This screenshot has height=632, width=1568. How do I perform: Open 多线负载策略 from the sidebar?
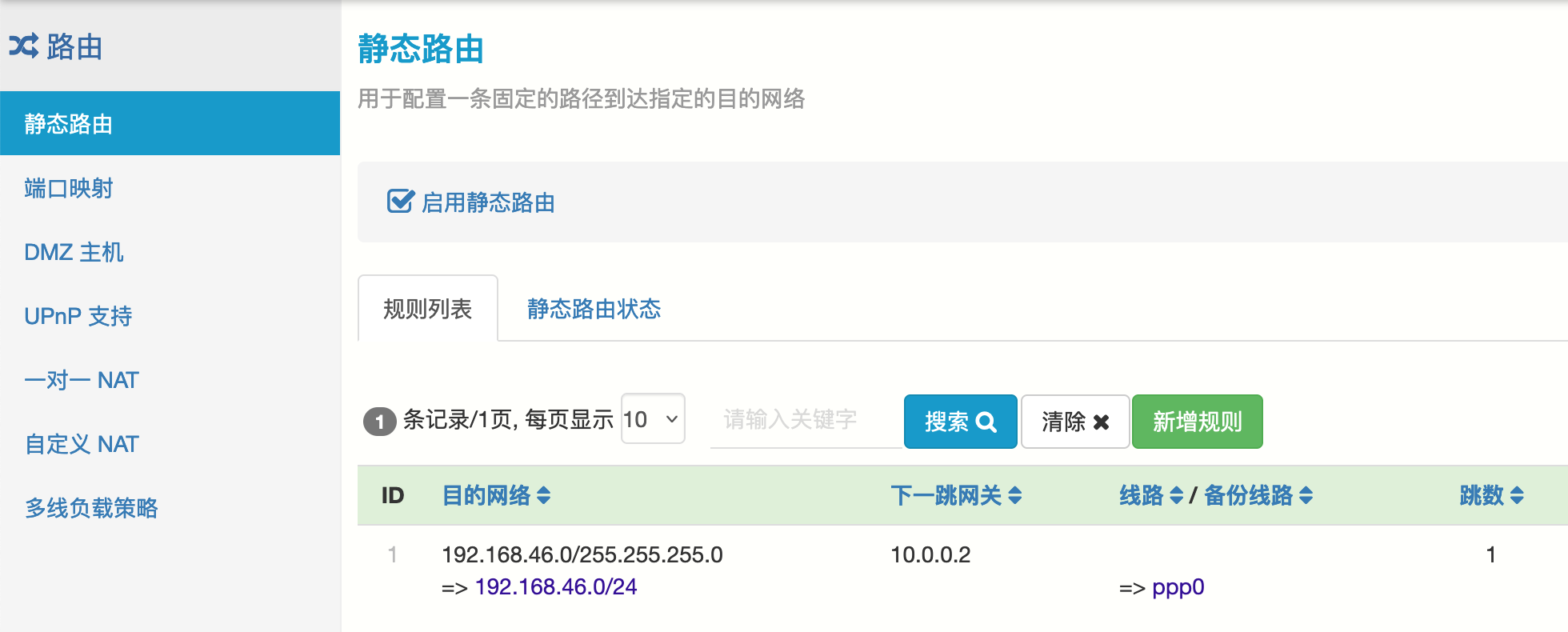(x=91, y=508)
